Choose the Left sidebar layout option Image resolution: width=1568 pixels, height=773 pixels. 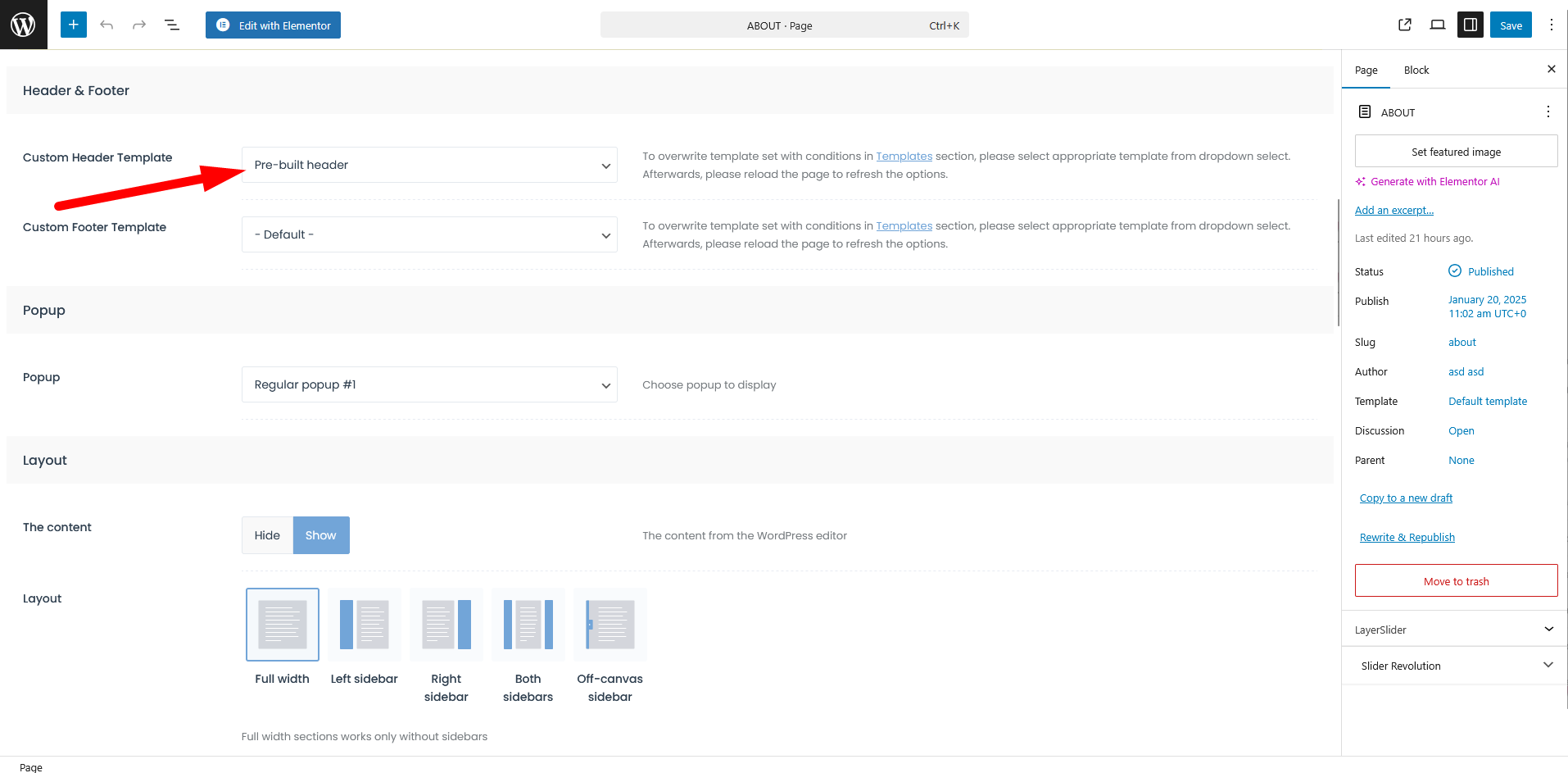[365, 625]
